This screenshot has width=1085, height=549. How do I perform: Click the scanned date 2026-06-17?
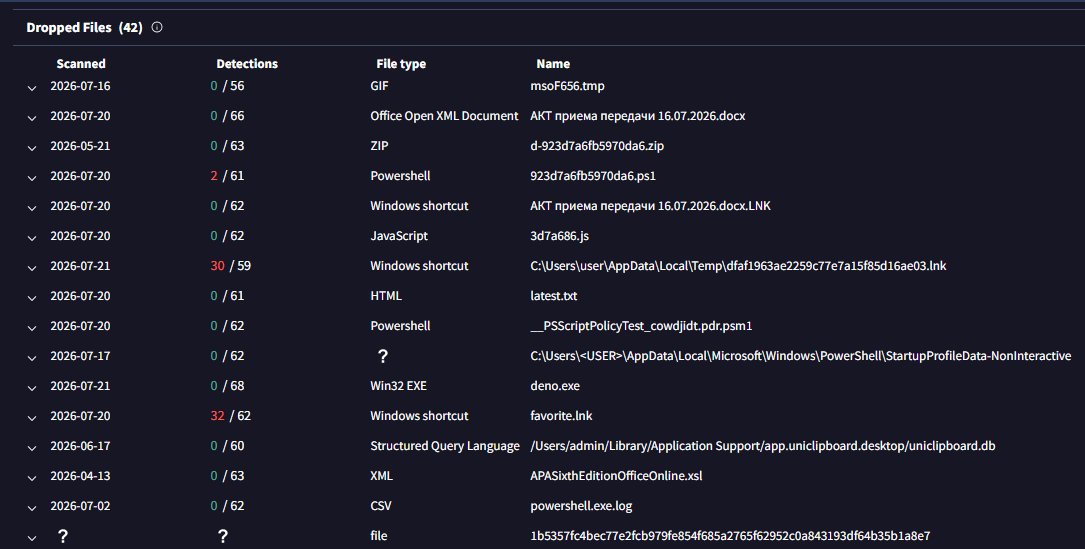pos(80,446)
